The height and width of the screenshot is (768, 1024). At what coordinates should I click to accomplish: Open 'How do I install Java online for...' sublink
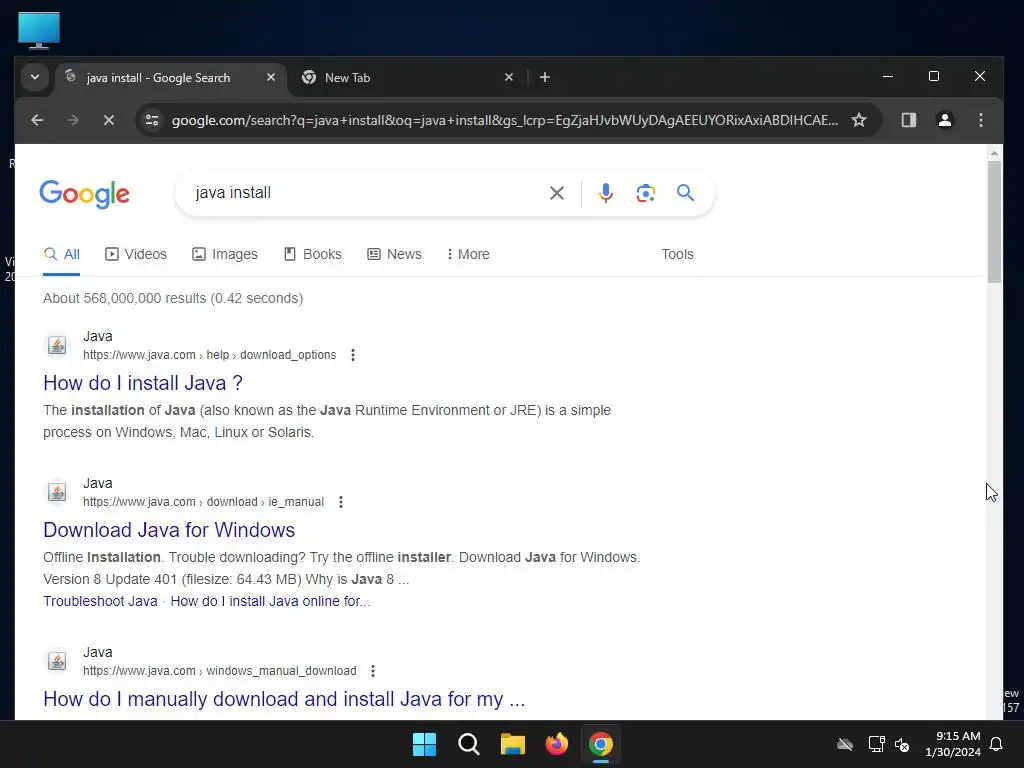270,601
